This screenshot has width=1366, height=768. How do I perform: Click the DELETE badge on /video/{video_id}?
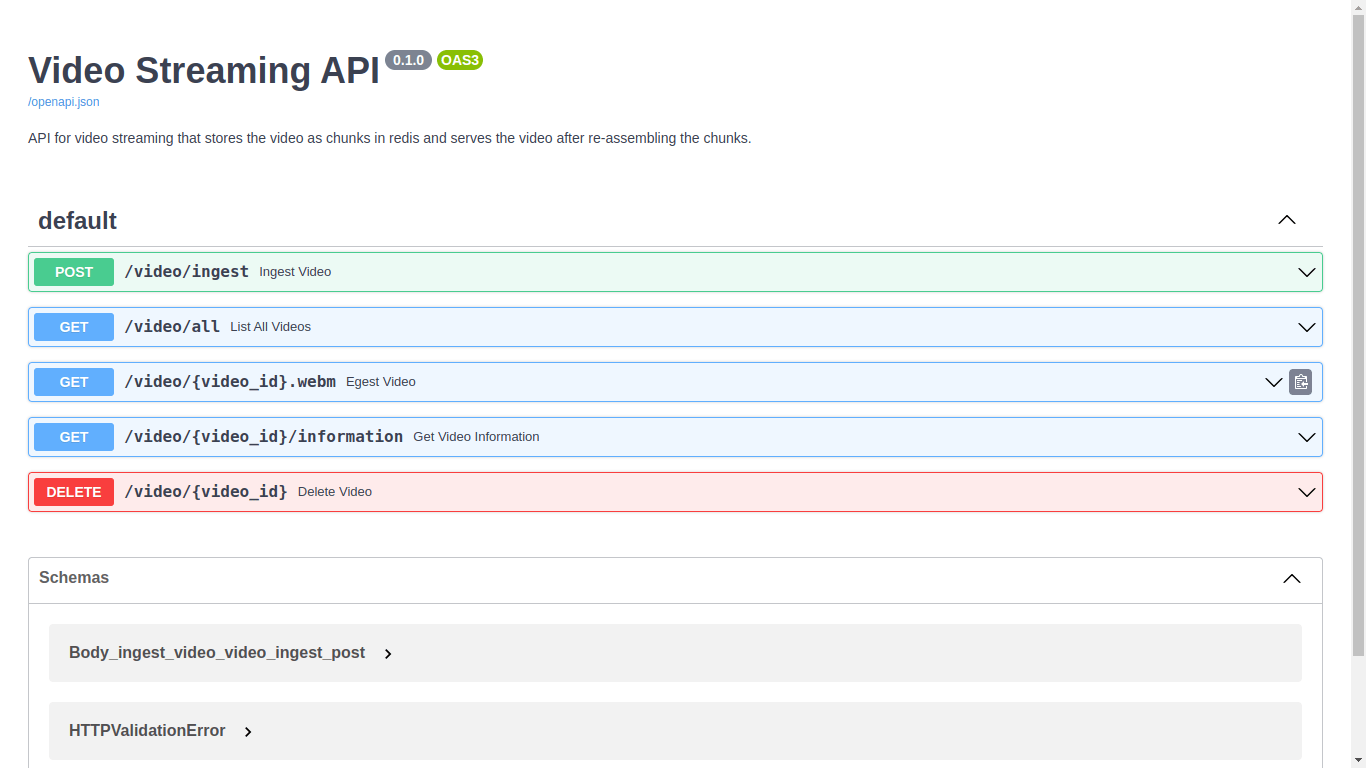tap(73, 491)
